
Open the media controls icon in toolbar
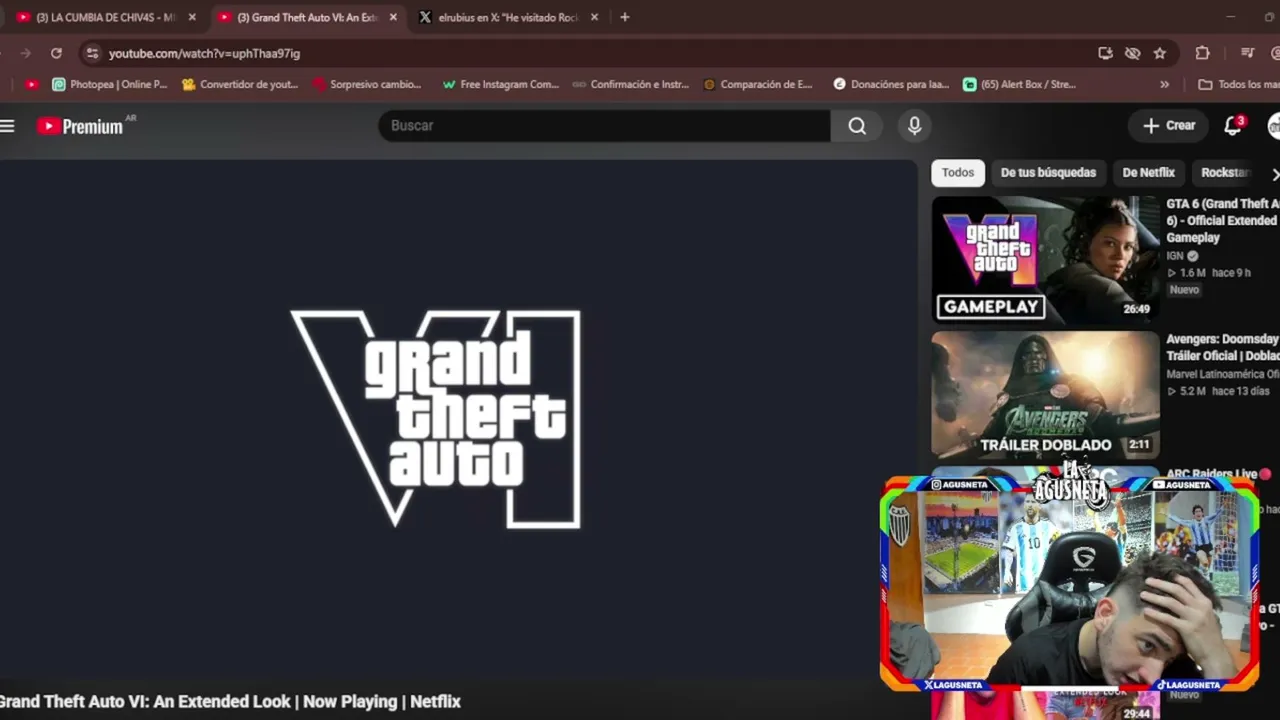coord(1247,53)
